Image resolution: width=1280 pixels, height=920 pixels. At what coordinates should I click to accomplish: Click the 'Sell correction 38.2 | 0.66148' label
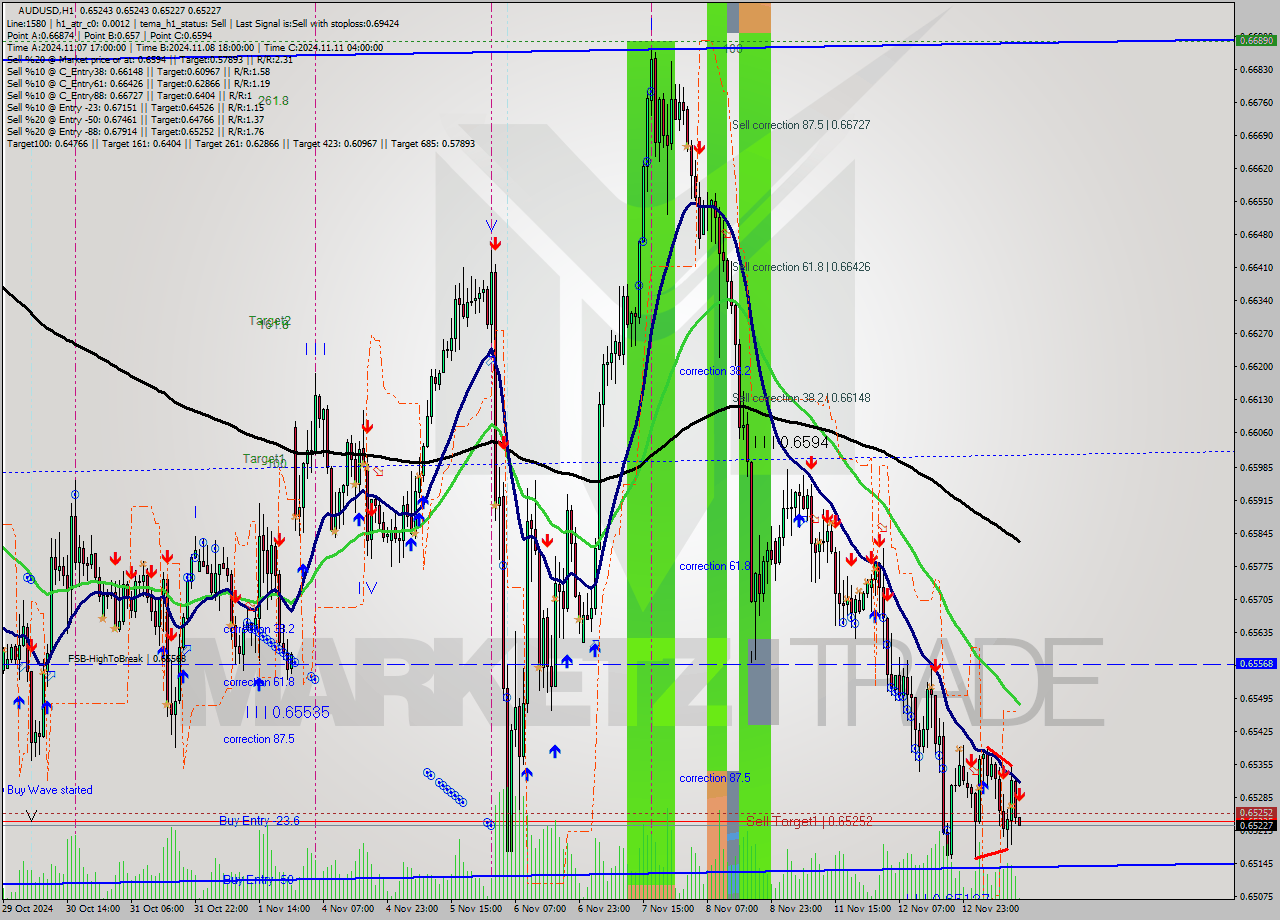(801, 398)
